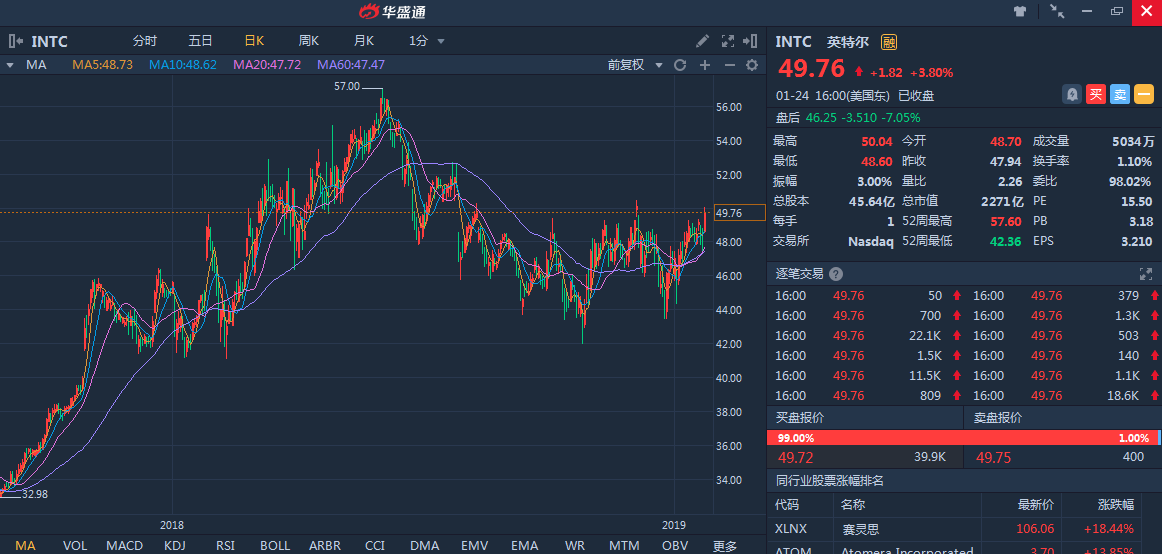This screenshot has width=1162, height=554.
Task: Zoom out chart with minus icon
Action: click(x=728, y=65)
